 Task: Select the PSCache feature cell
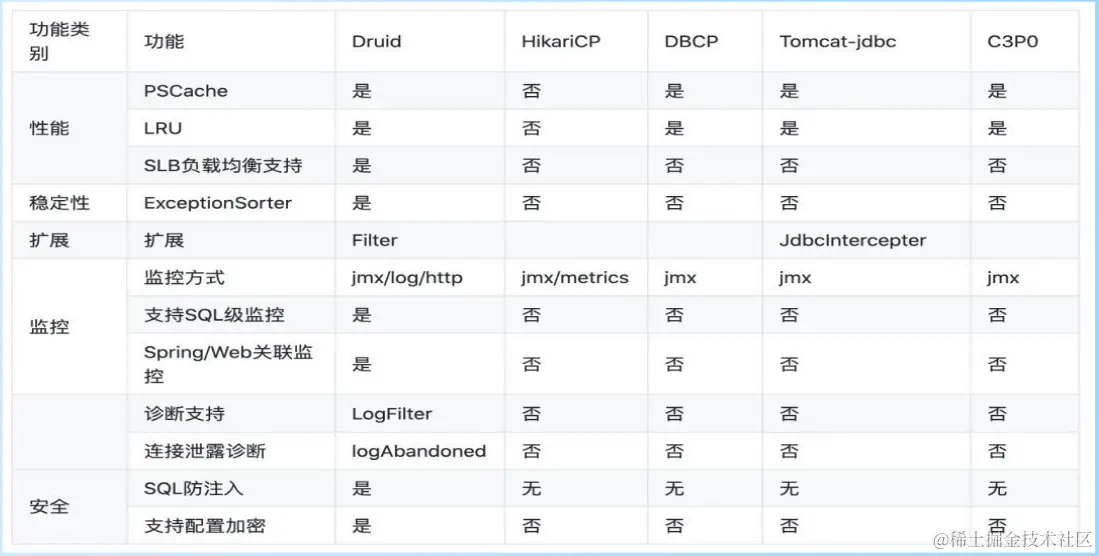pos(231,90)
